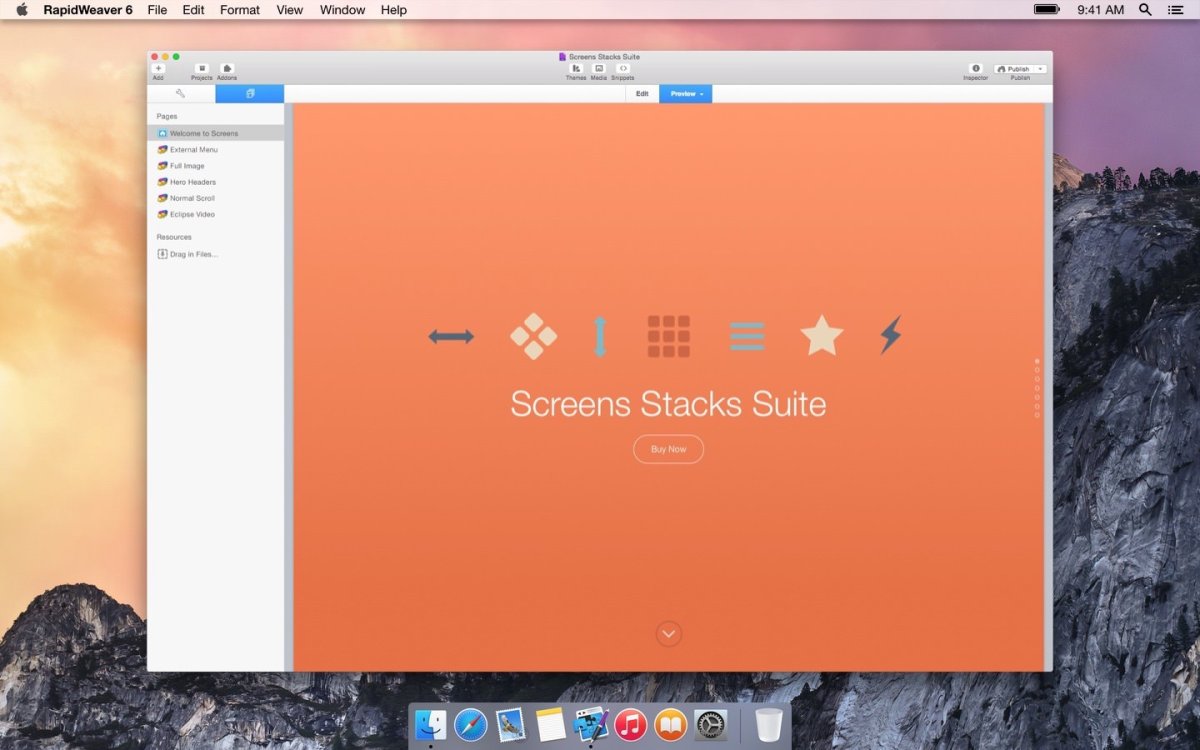The width and height of the screenshot is (1200, 750).
Task: Click the scroll-down chevron circle in preview
Action: (669, 633)
